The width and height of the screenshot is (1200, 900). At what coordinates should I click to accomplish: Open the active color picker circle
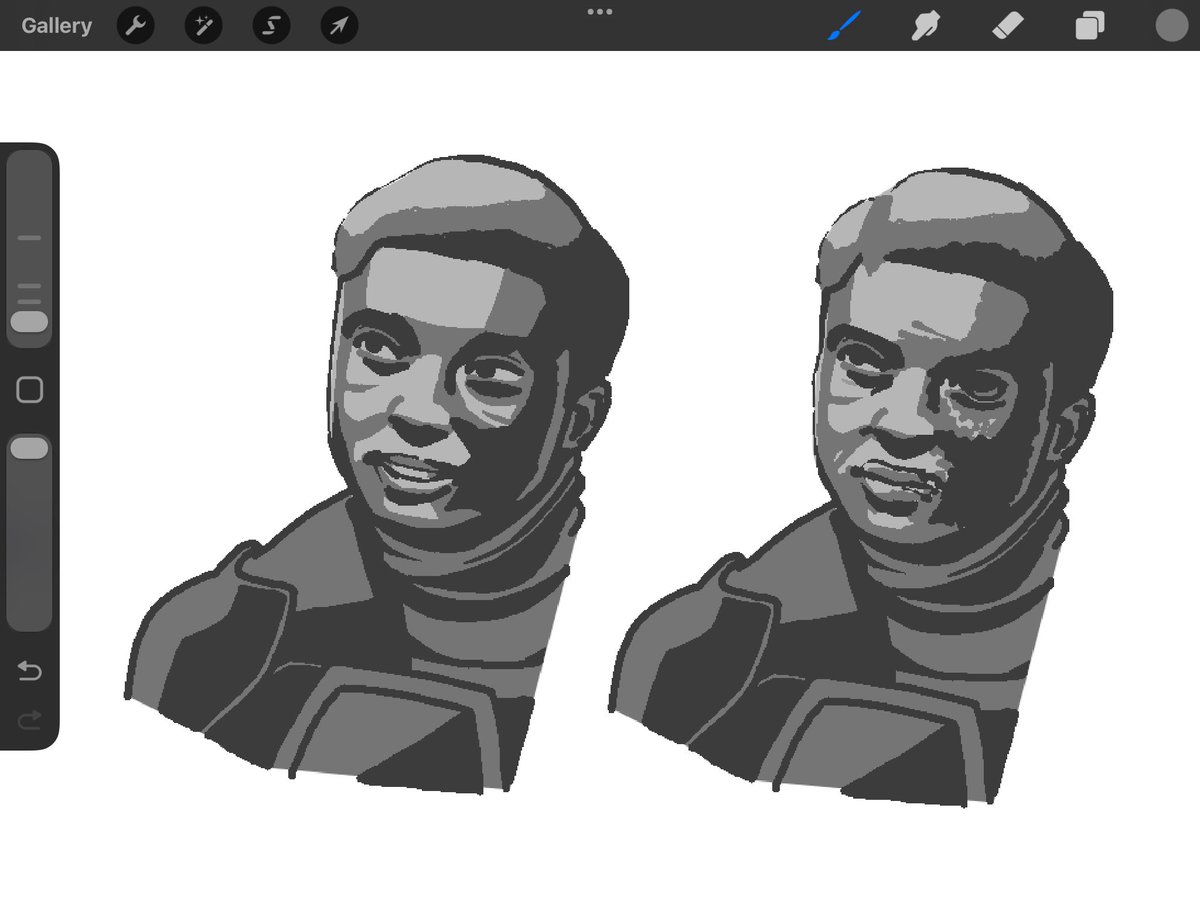coord(1171,25)
